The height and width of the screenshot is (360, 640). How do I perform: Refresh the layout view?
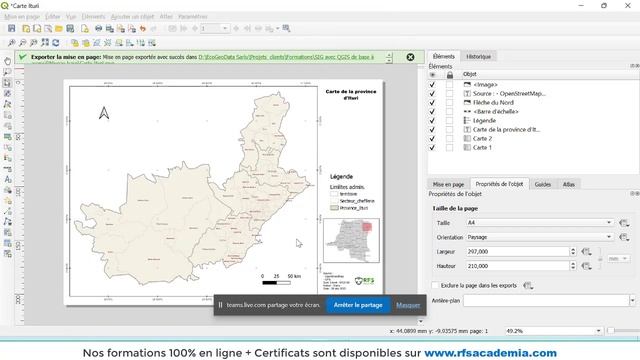(x=56, y=43)
